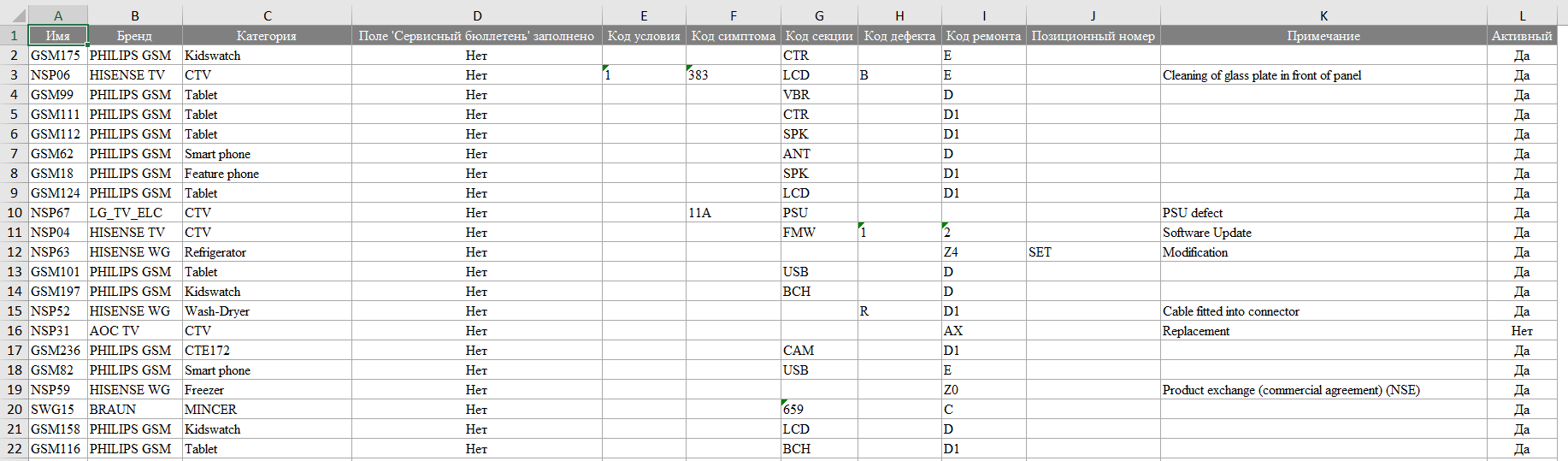Click the 'Активный' header cell
The image size is (1568, 461).
1522,35
